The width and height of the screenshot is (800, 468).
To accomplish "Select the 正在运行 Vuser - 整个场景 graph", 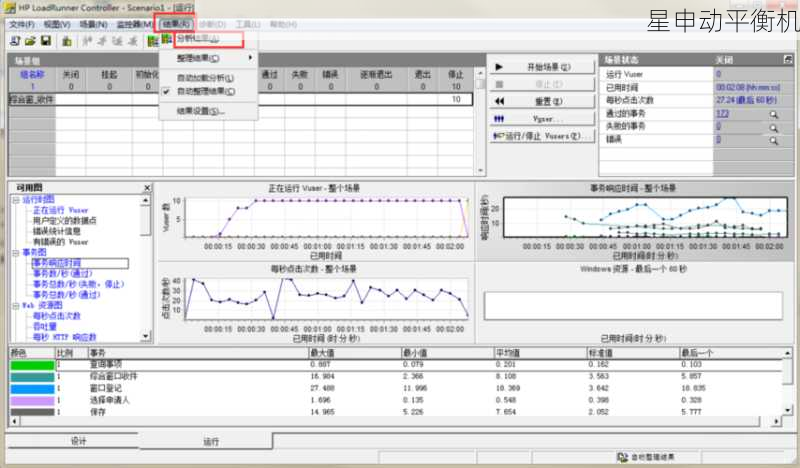I will 316,221.
